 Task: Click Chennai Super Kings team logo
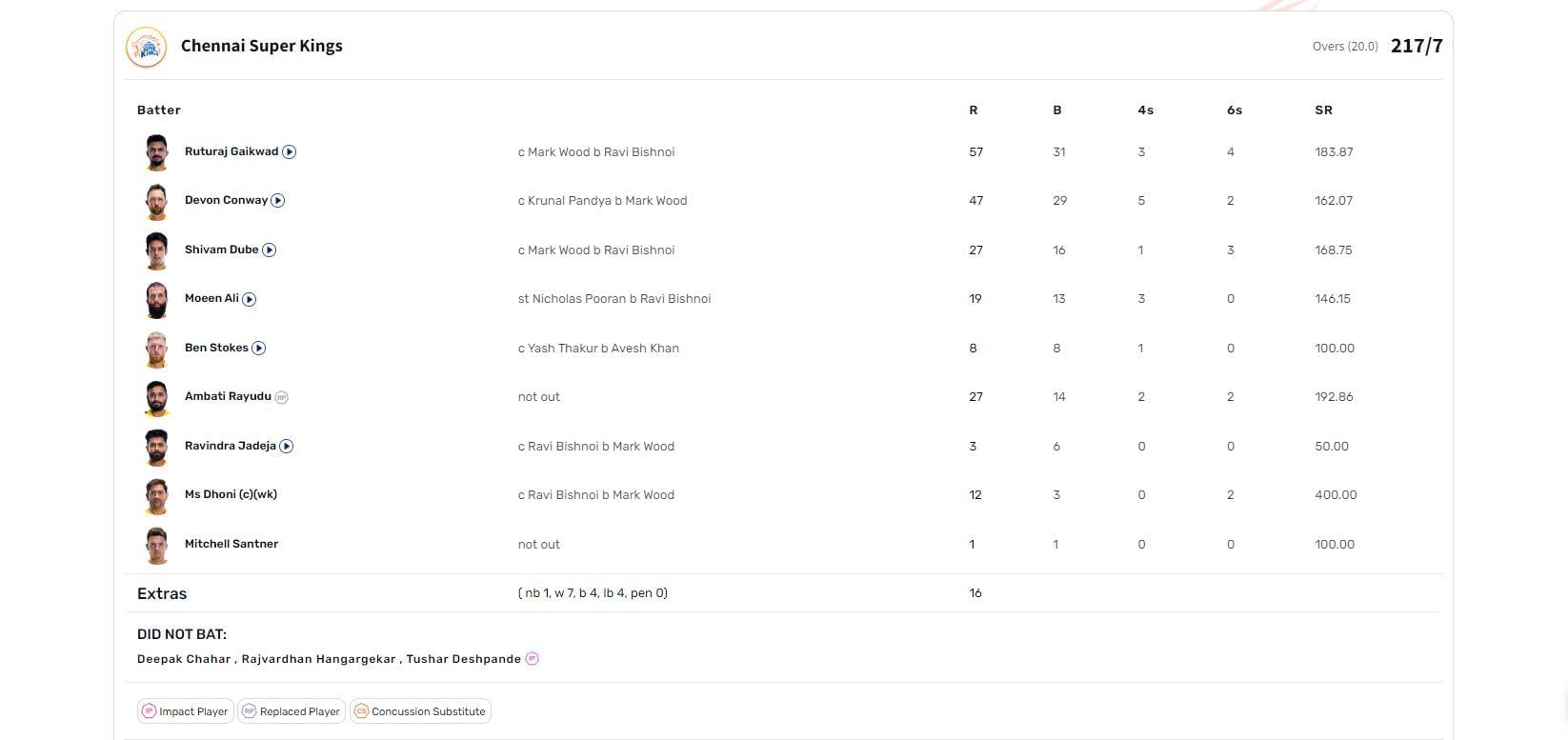[x=147, y=47]
